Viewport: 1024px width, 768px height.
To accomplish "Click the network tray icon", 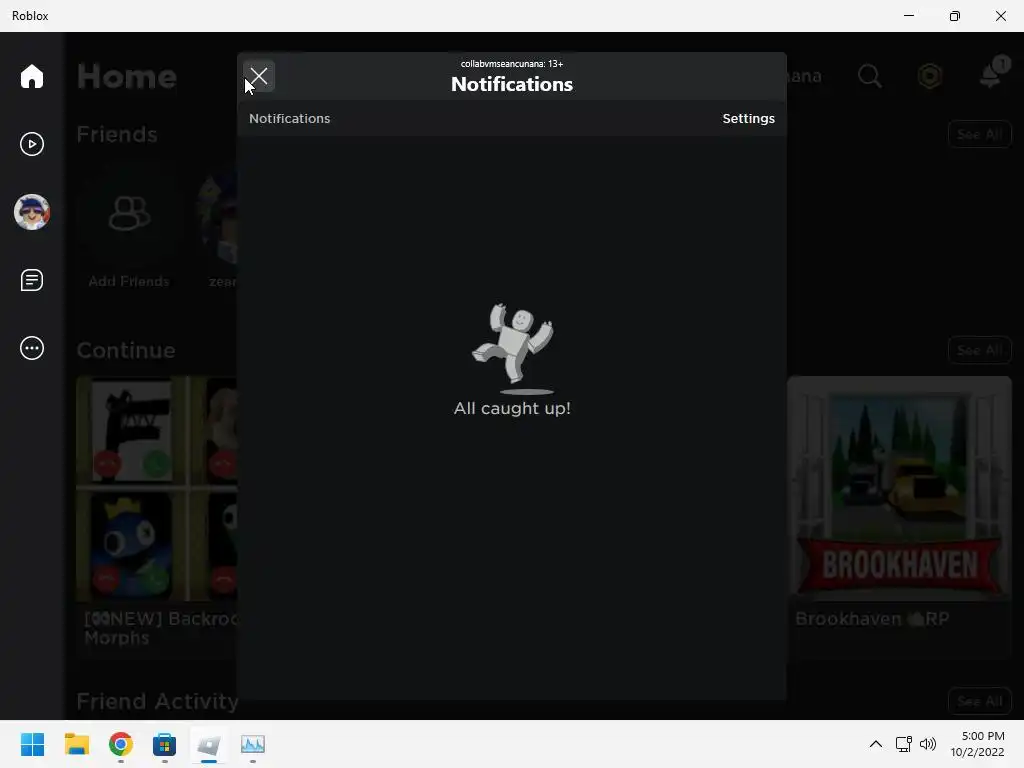I will (904, 744).
